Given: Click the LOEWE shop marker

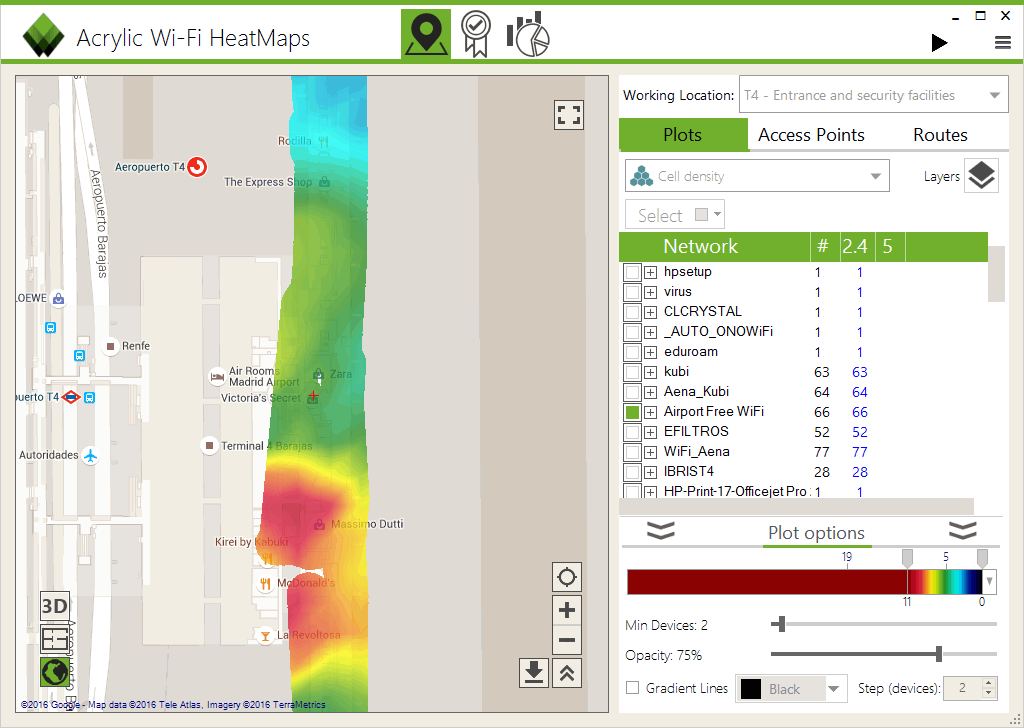Looking at the screenshot, I should (x=58, y=299).
